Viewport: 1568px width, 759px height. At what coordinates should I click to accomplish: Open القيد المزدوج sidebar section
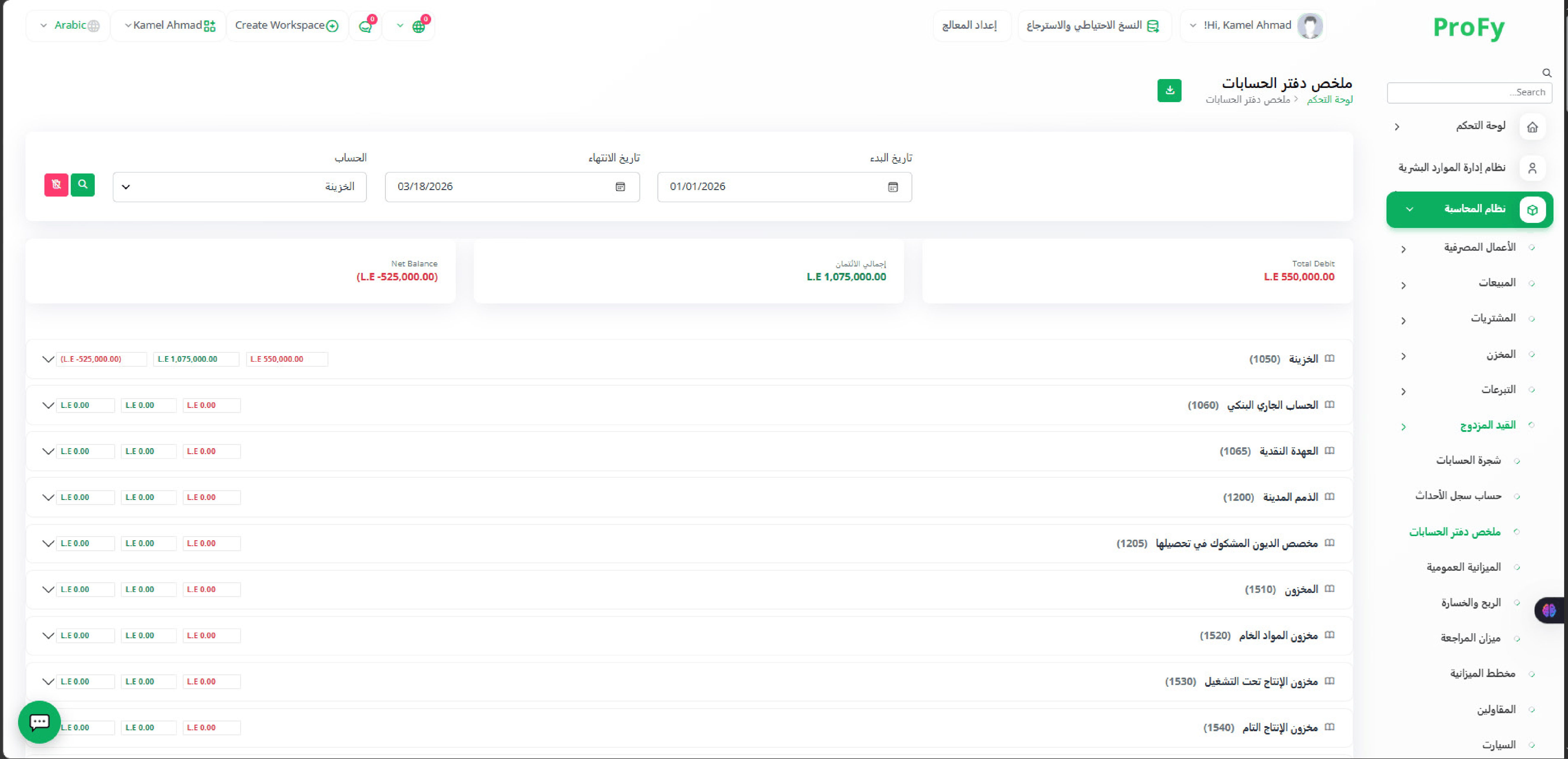pyautogui.click(x=1488, y=425)
